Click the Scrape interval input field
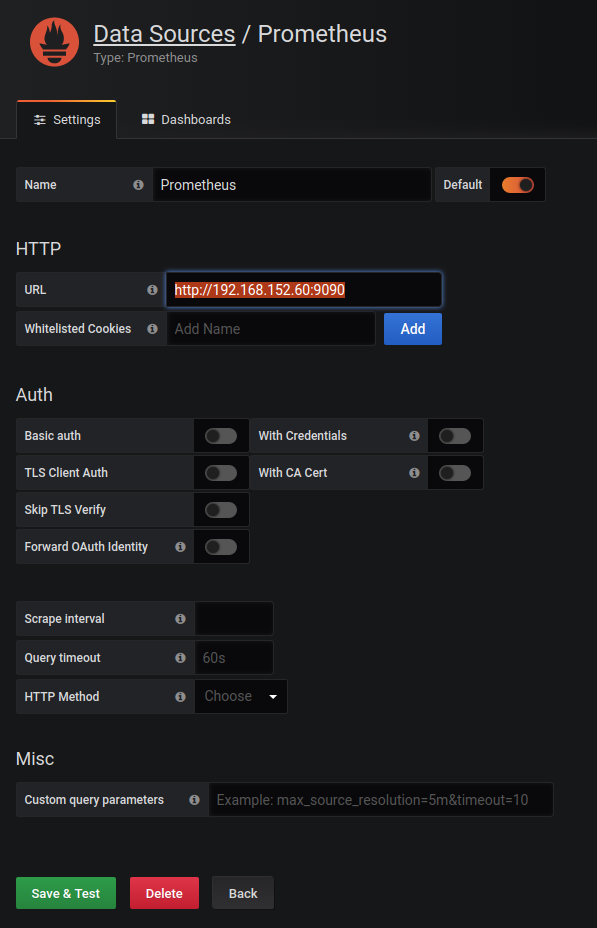Screen dimensions: 597x928 [x=234, y=618]
